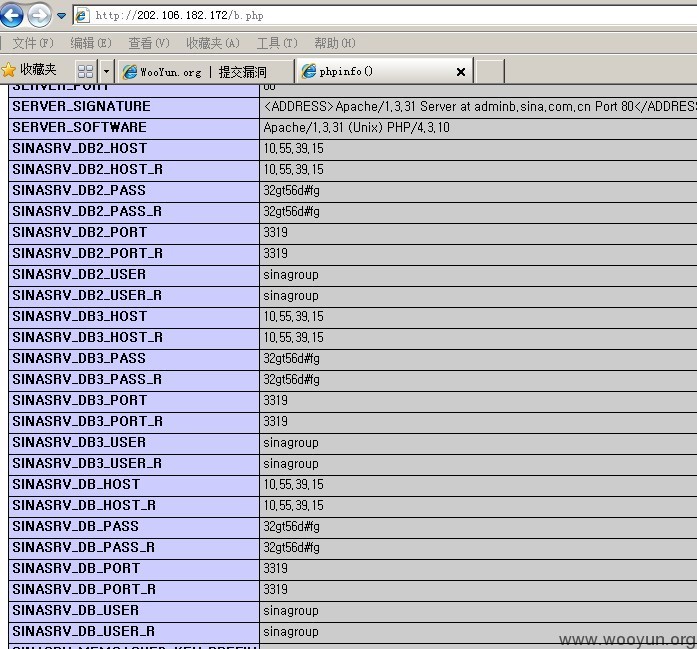This screenshot has height=649, width=697.
Task: Click the SINASRV_DB_HOST_R label
Action: [x=84, y=505]
